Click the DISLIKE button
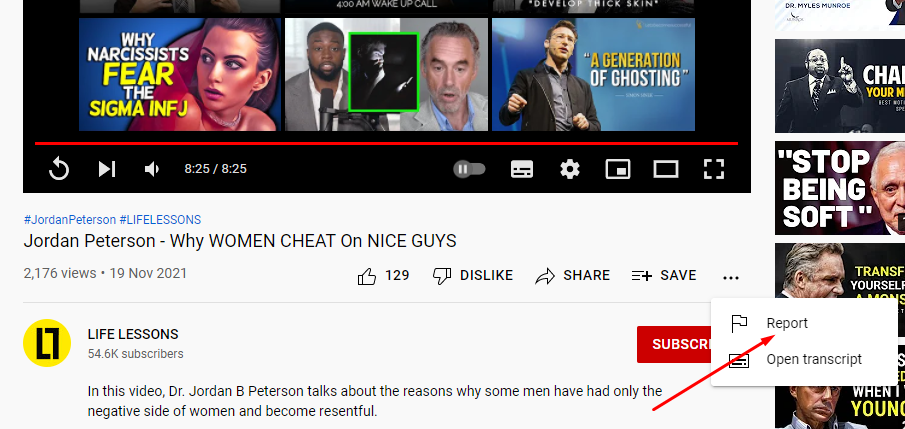Viewport: 905px width, 429px height. click(x=473, y=275)
